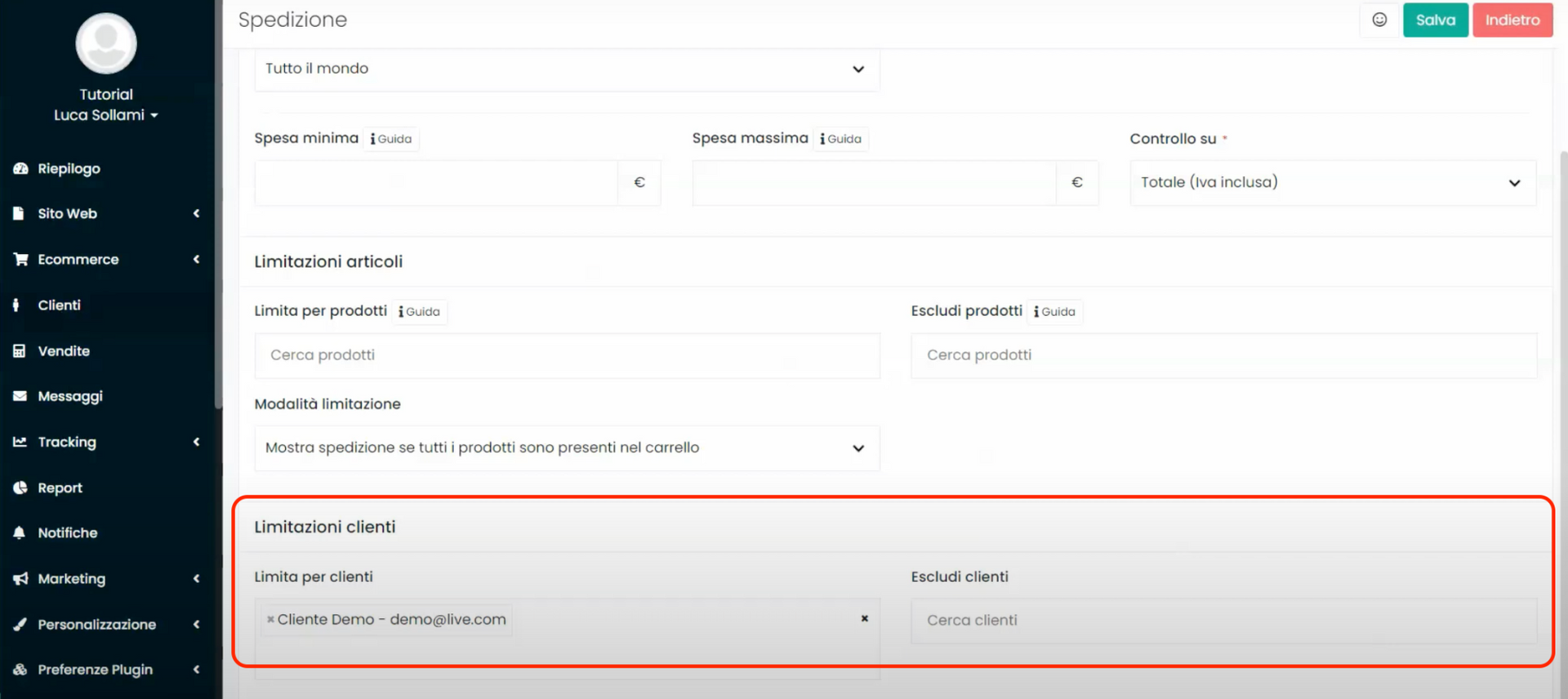Click the Indietro button

pyautogui.click(x=1512, y=20)
